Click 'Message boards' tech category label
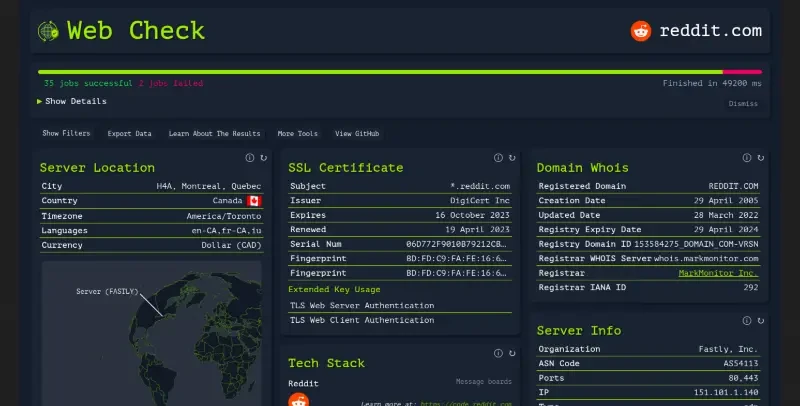This screenshot has width=800, height=406. (x=484, y=382)
